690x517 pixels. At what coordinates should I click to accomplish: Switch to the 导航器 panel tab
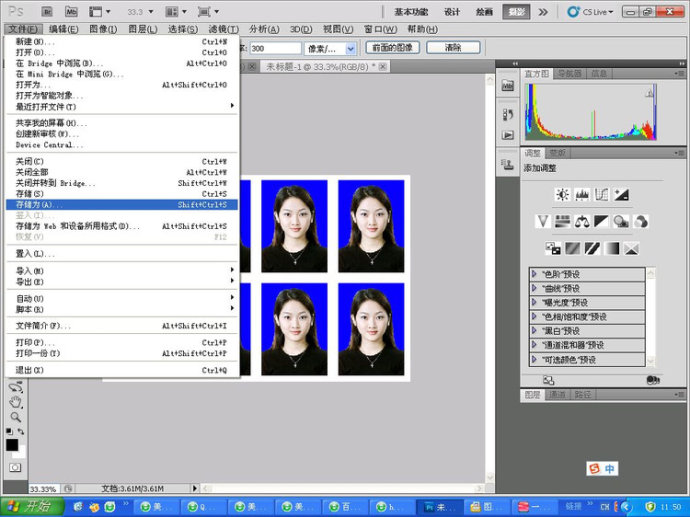569,74
